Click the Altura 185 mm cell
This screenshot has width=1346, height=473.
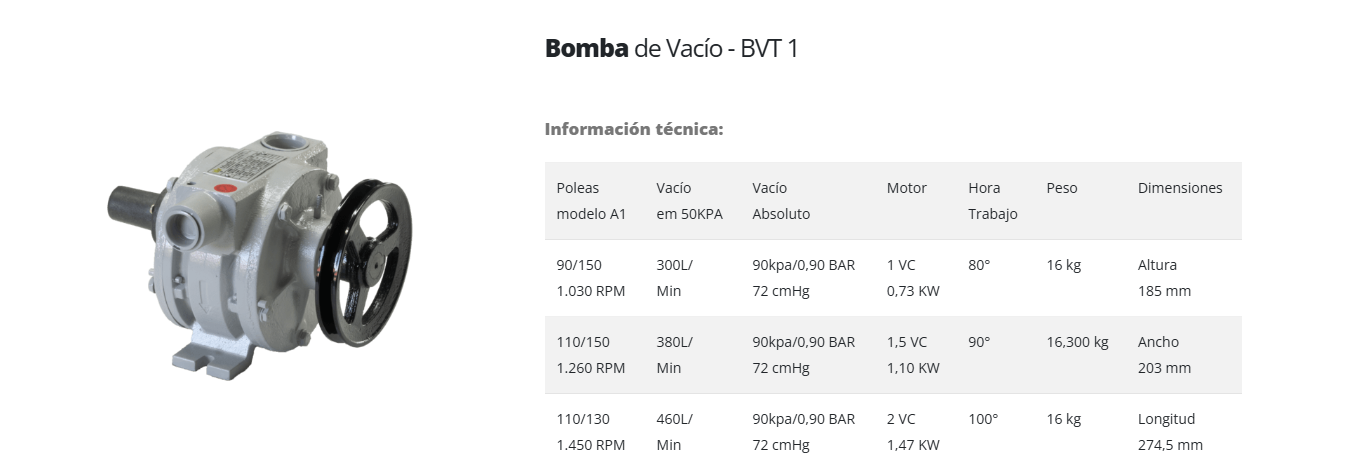[1164, 278]
